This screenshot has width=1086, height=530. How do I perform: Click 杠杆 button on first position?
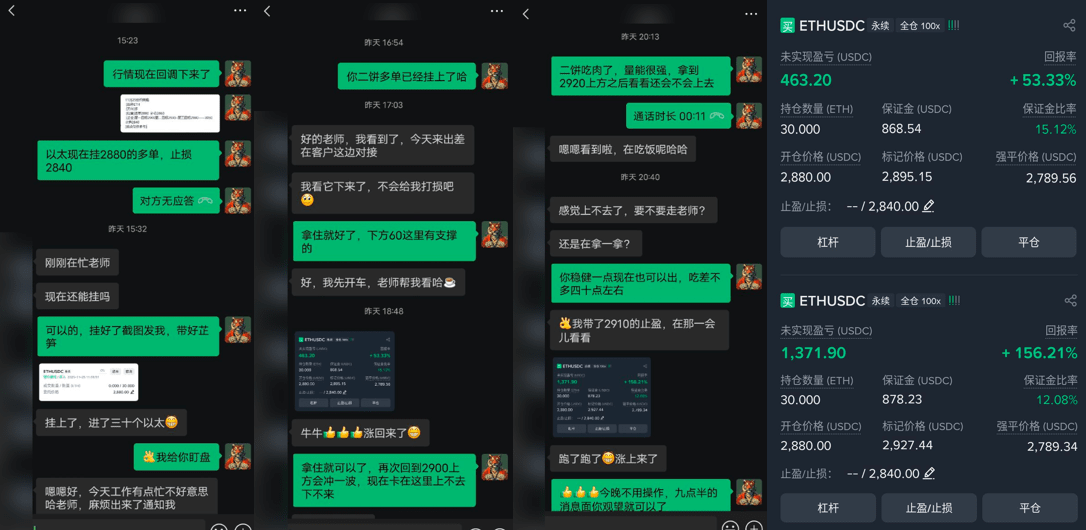(x=828, y=242)
